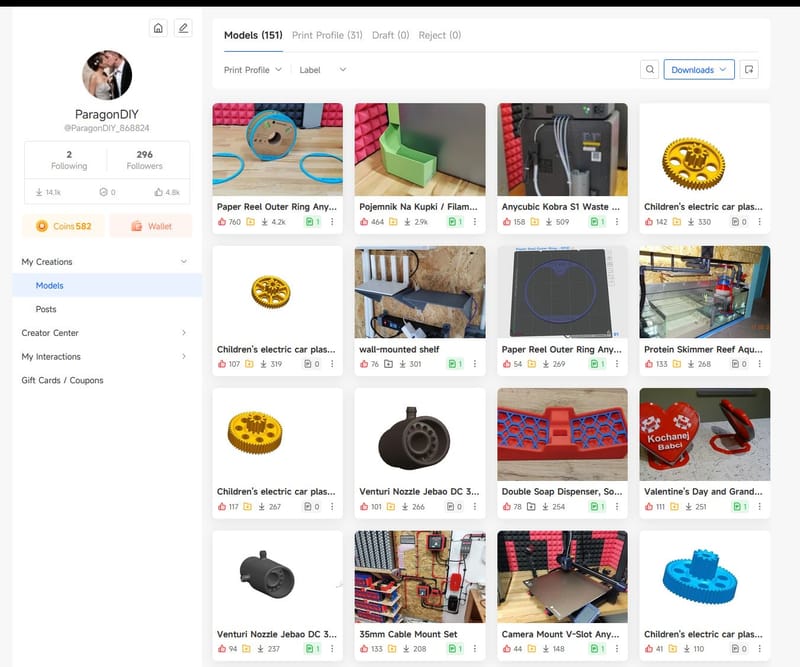Select Models in the sidebar
This screenshot has height=667, width=800.
click(107, 285)
